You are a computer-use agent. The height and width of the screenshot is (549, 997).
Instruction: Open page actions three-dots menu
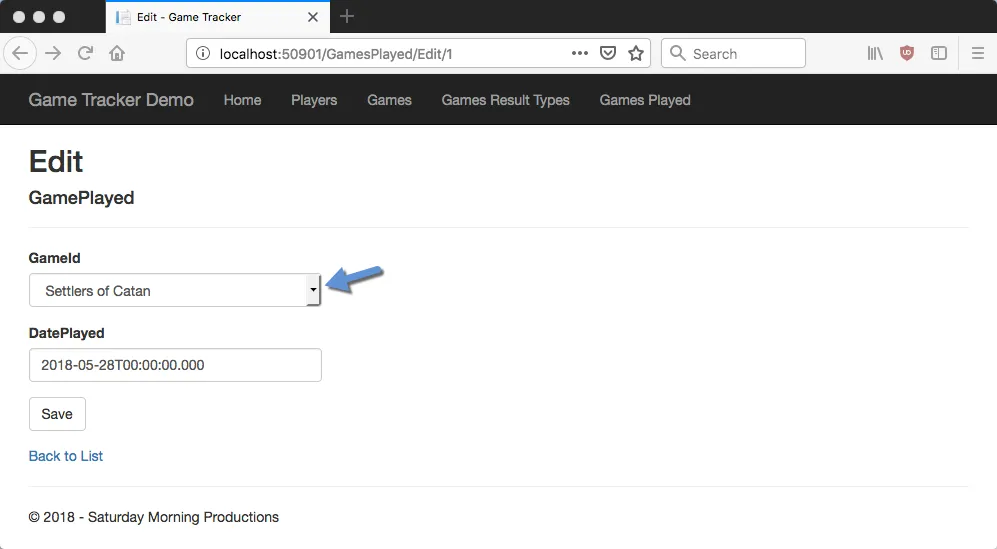coord(580,53)
